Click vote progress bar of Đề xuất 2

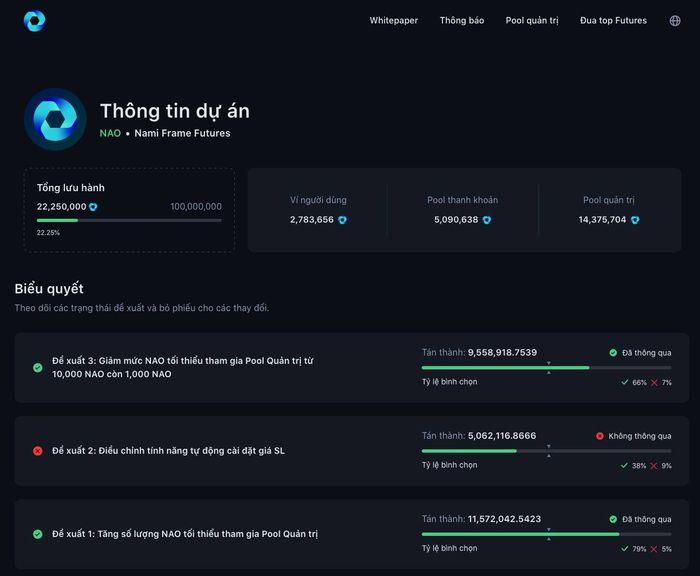tap(546, 451)
